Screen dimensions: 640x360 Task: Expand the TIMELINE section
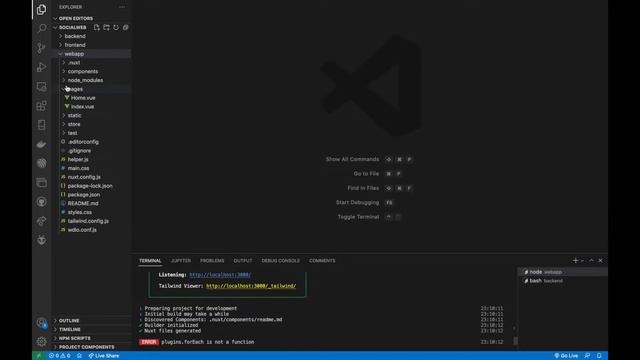[x=69, y=329]
